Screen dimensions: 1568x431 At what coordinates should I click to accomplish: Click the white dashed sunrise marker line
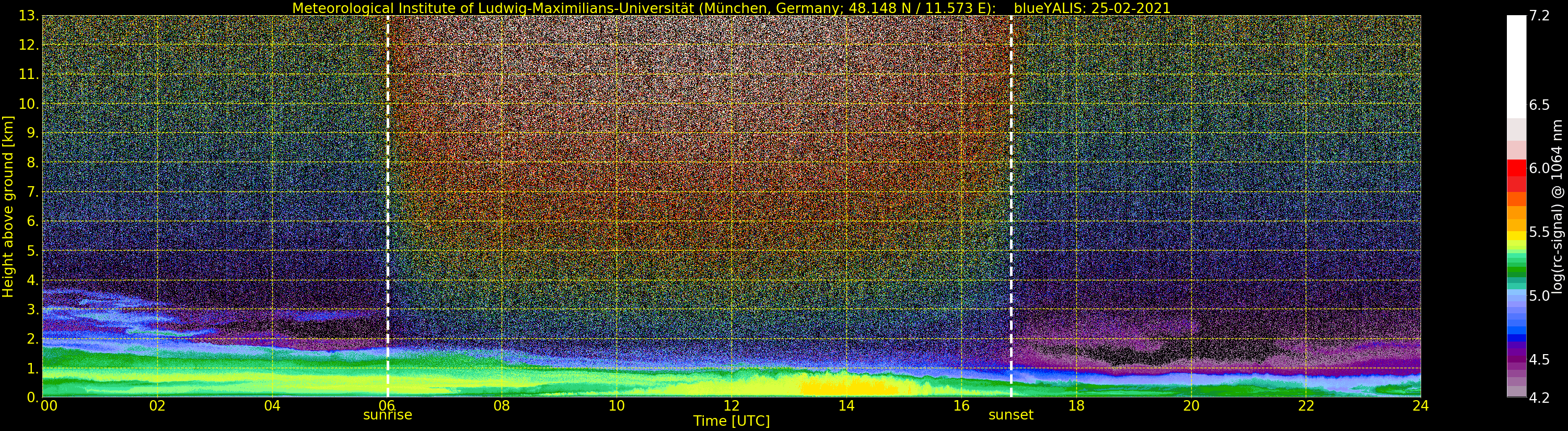388,206
